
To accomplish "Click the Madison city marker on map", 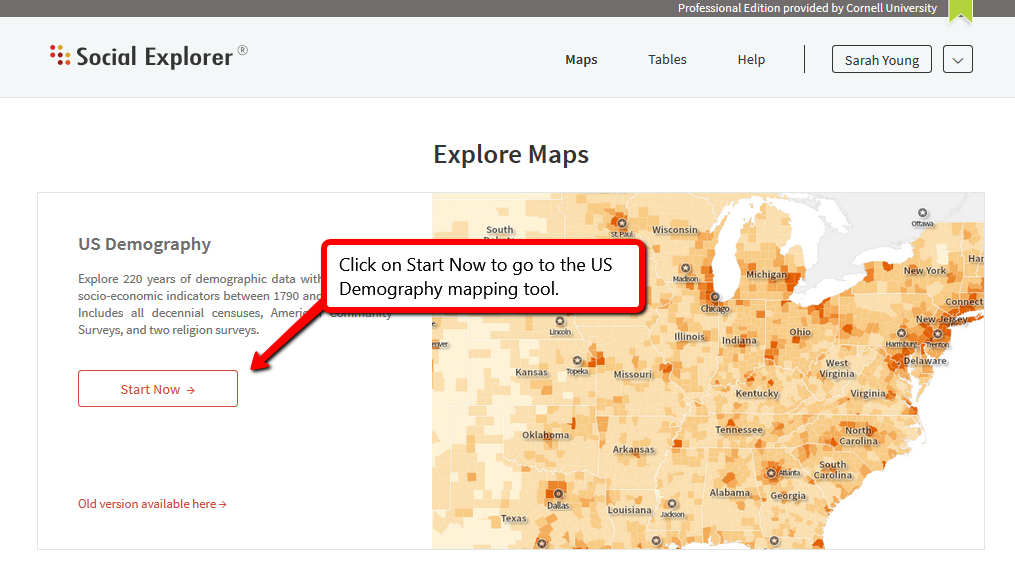I will tap(685, 268).
